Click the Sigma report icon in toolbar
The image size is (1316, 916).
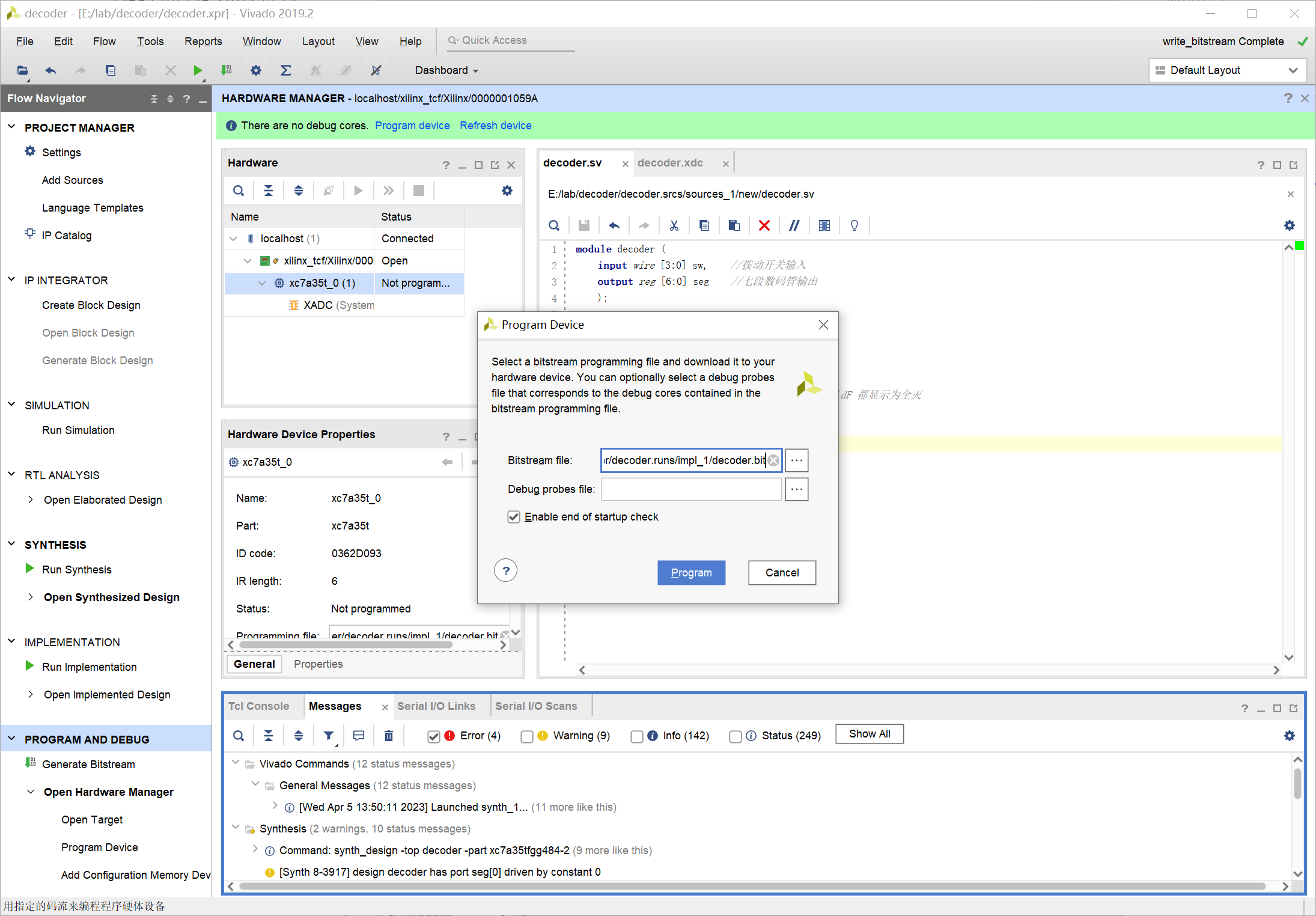click(x=286, y=70)
